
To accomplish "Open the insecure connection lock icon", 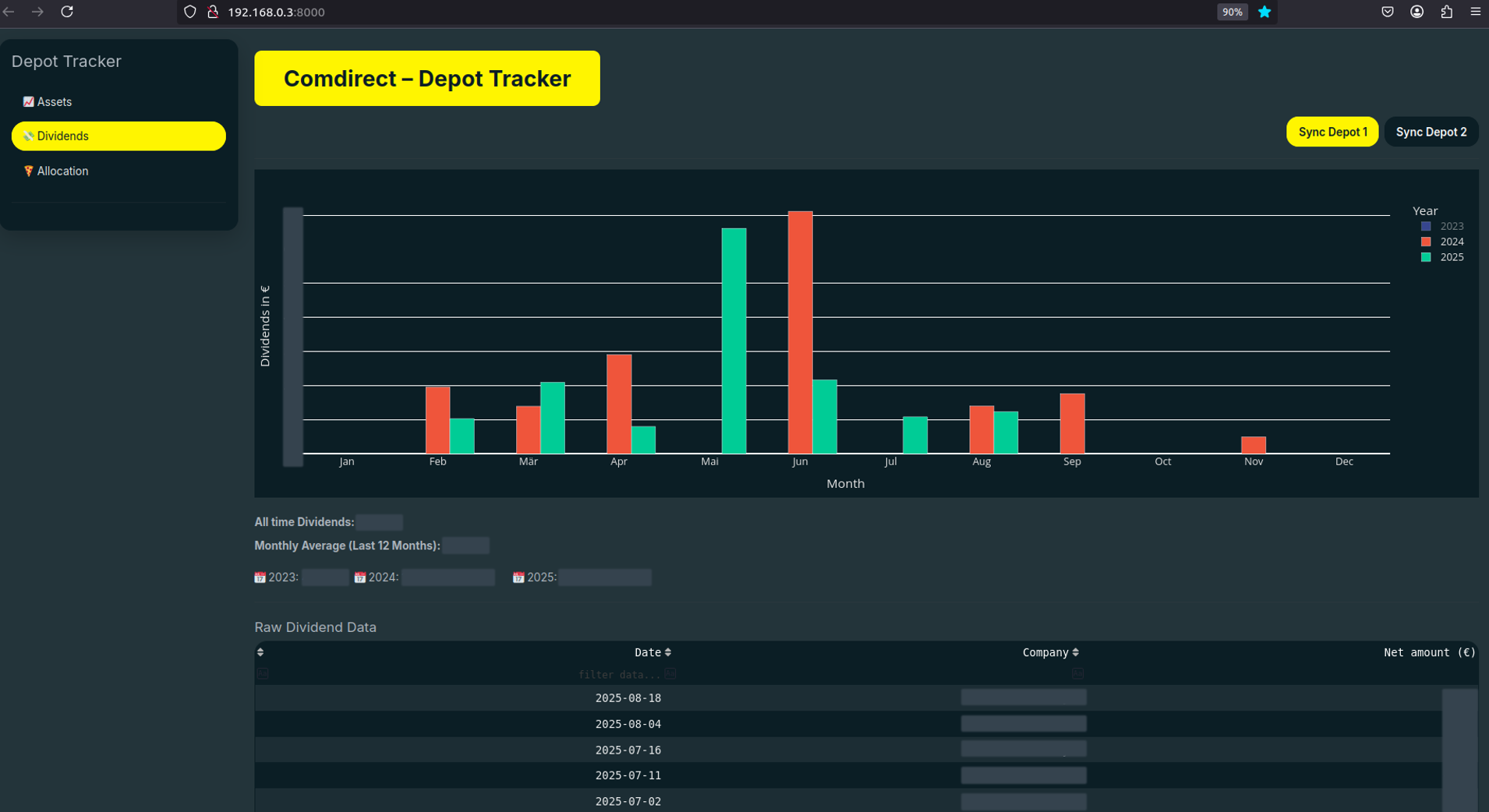I will coord(212,12).
